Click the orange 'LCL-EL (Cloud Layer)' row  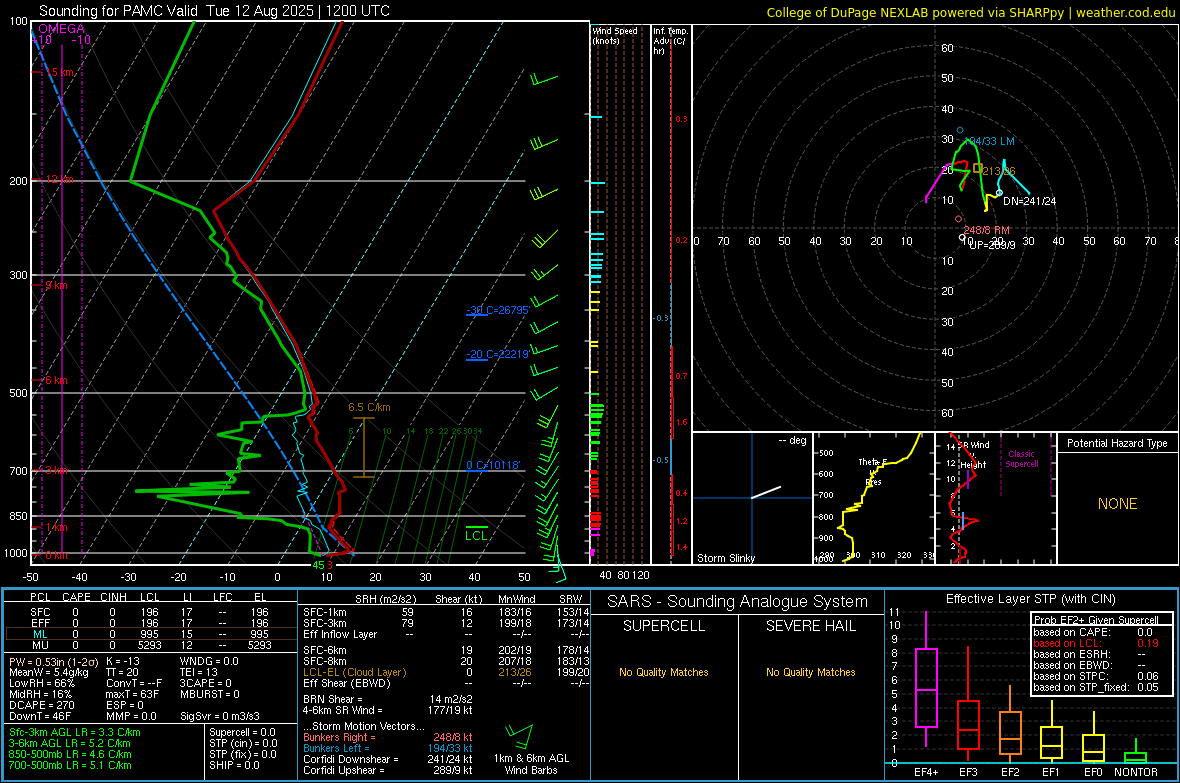[446, 672]
